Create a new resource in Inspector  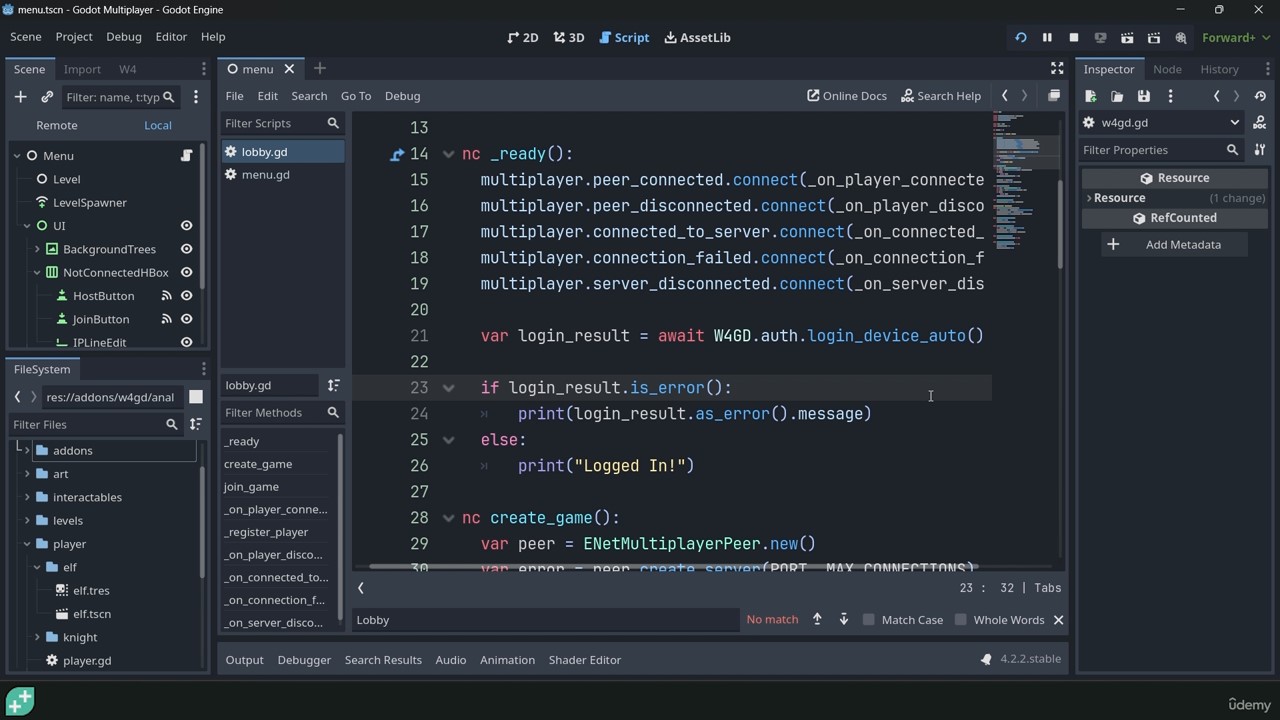click(1091, 96)
